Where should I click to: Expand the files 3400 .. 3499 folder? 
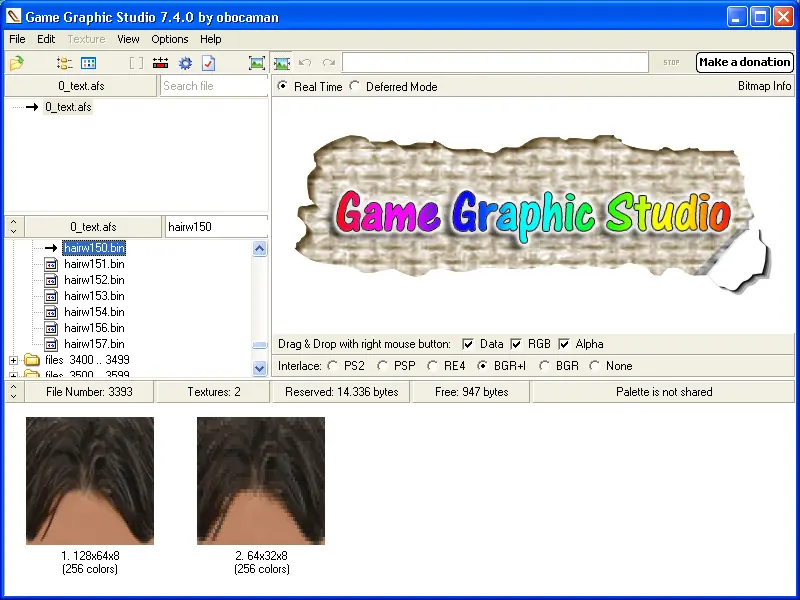[14, 360]
